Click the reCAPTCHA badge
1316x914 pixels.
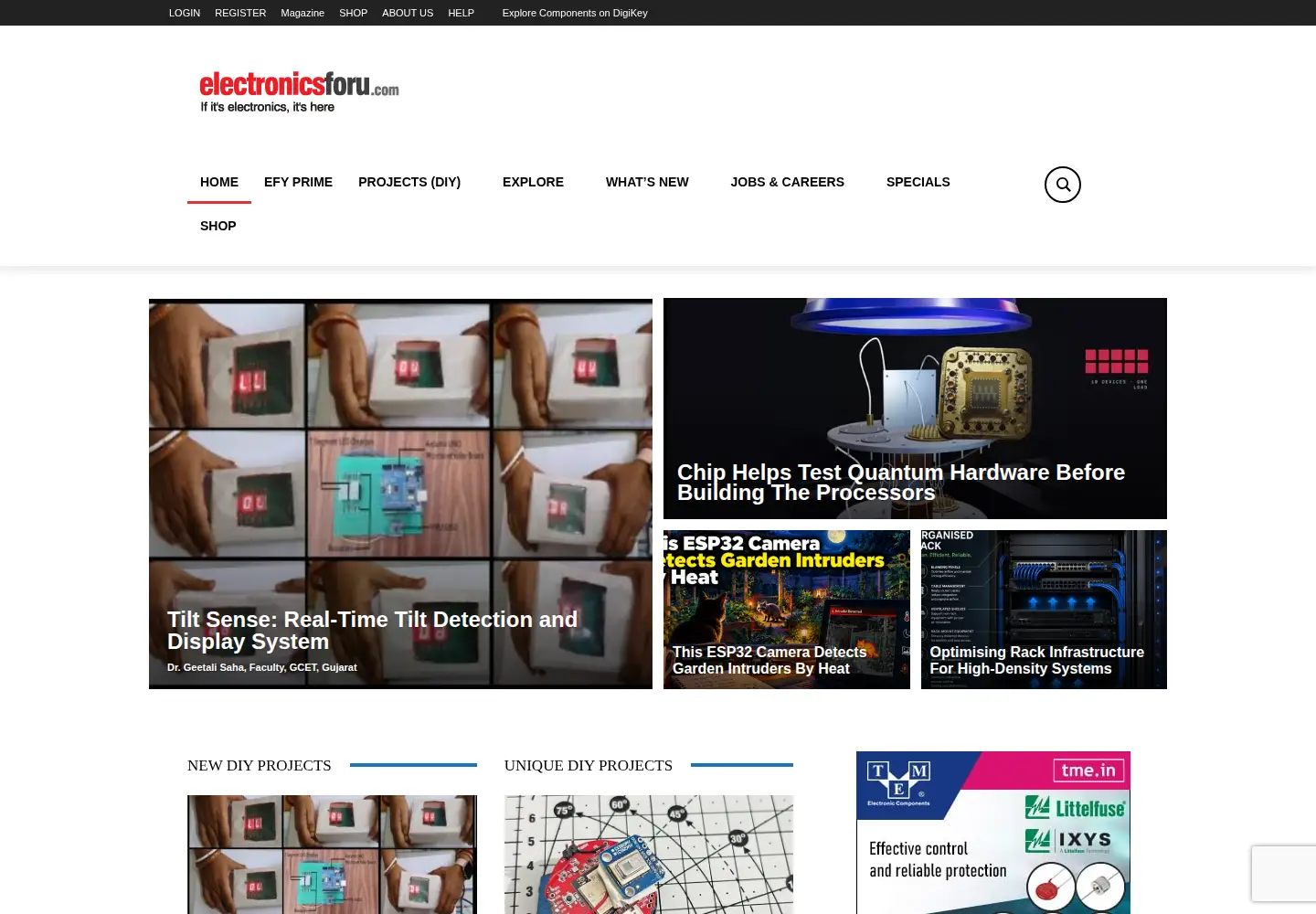1284,875
